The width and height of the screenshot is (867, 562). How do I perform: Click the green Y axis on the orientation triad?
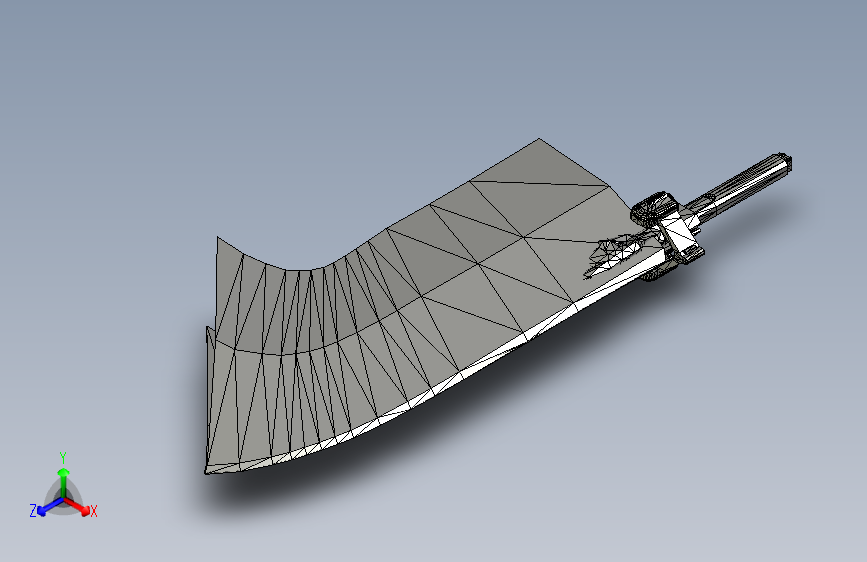pos(64,483)
